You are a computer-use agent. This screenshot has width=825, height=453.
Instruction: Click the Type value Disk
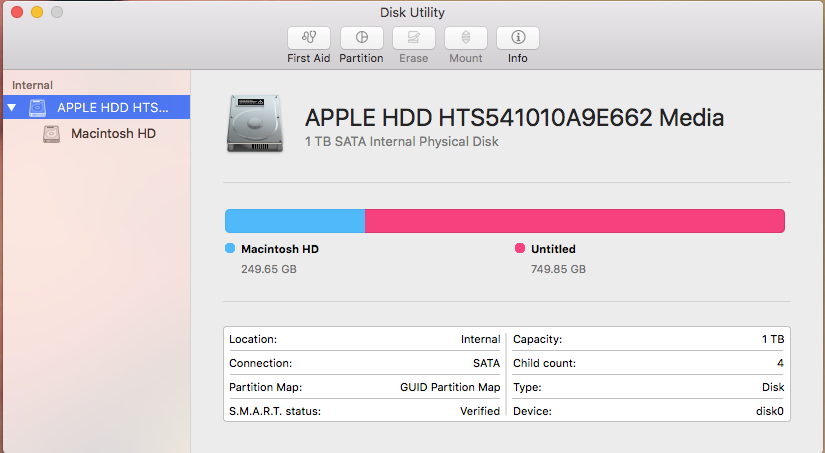pyautogui.click(x=773, y=387)
